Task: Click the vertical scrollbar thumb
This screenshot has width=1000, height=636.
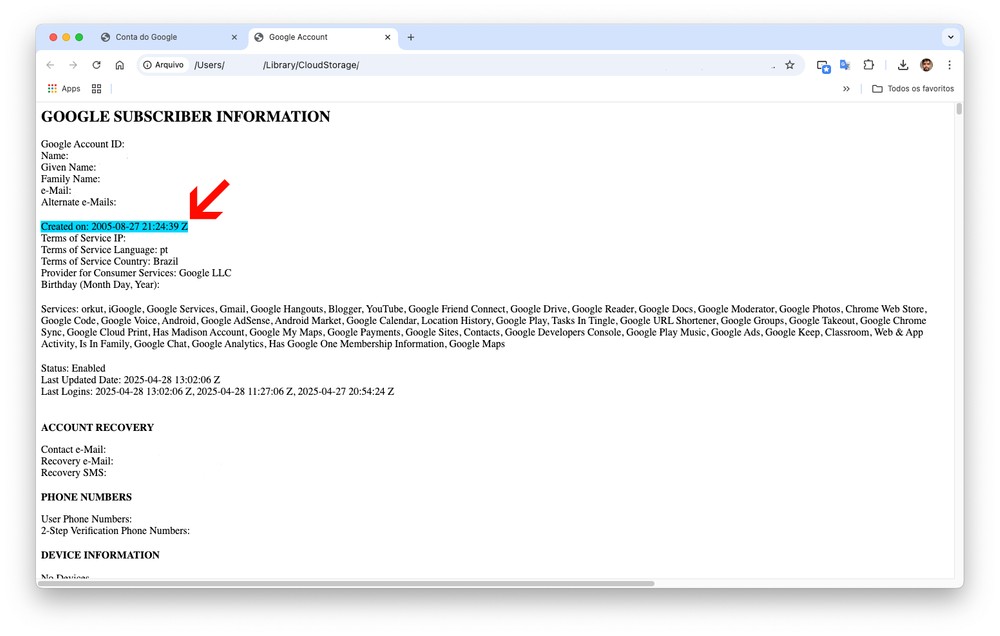Action: click(x=959, y=108)
